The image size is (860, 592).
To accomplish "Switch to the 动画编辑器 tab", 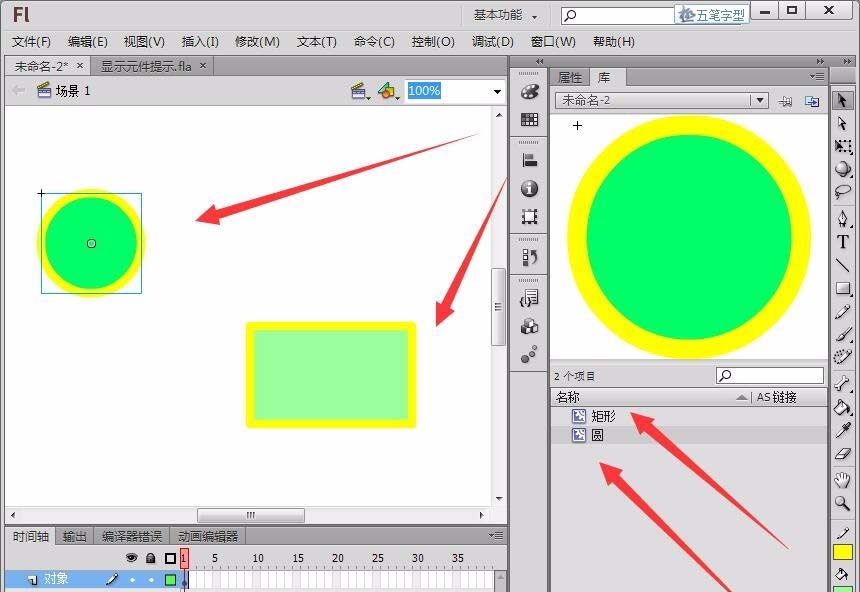I will [x=208, y=536].
